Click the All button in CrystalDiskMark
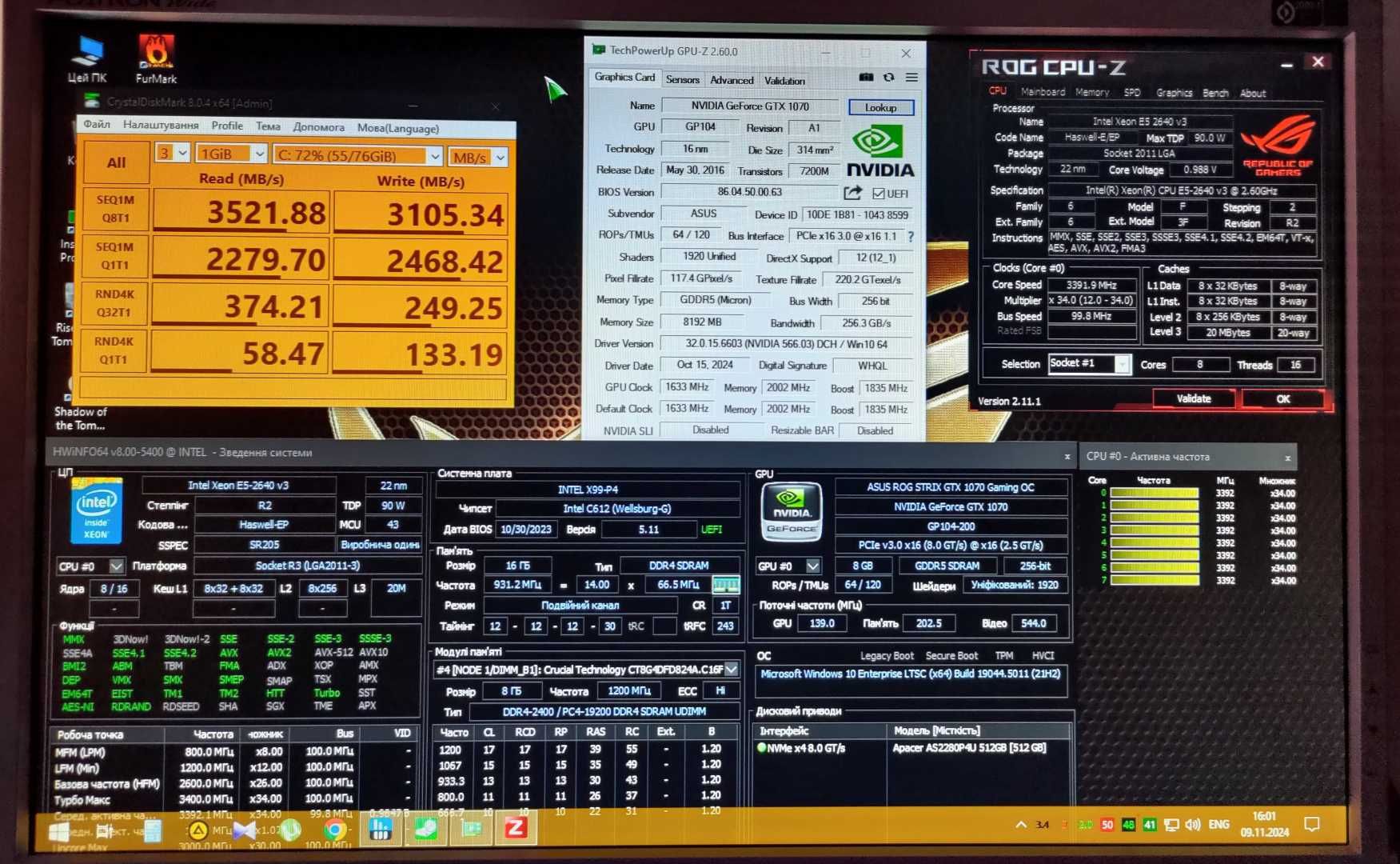 click(116, 163)
